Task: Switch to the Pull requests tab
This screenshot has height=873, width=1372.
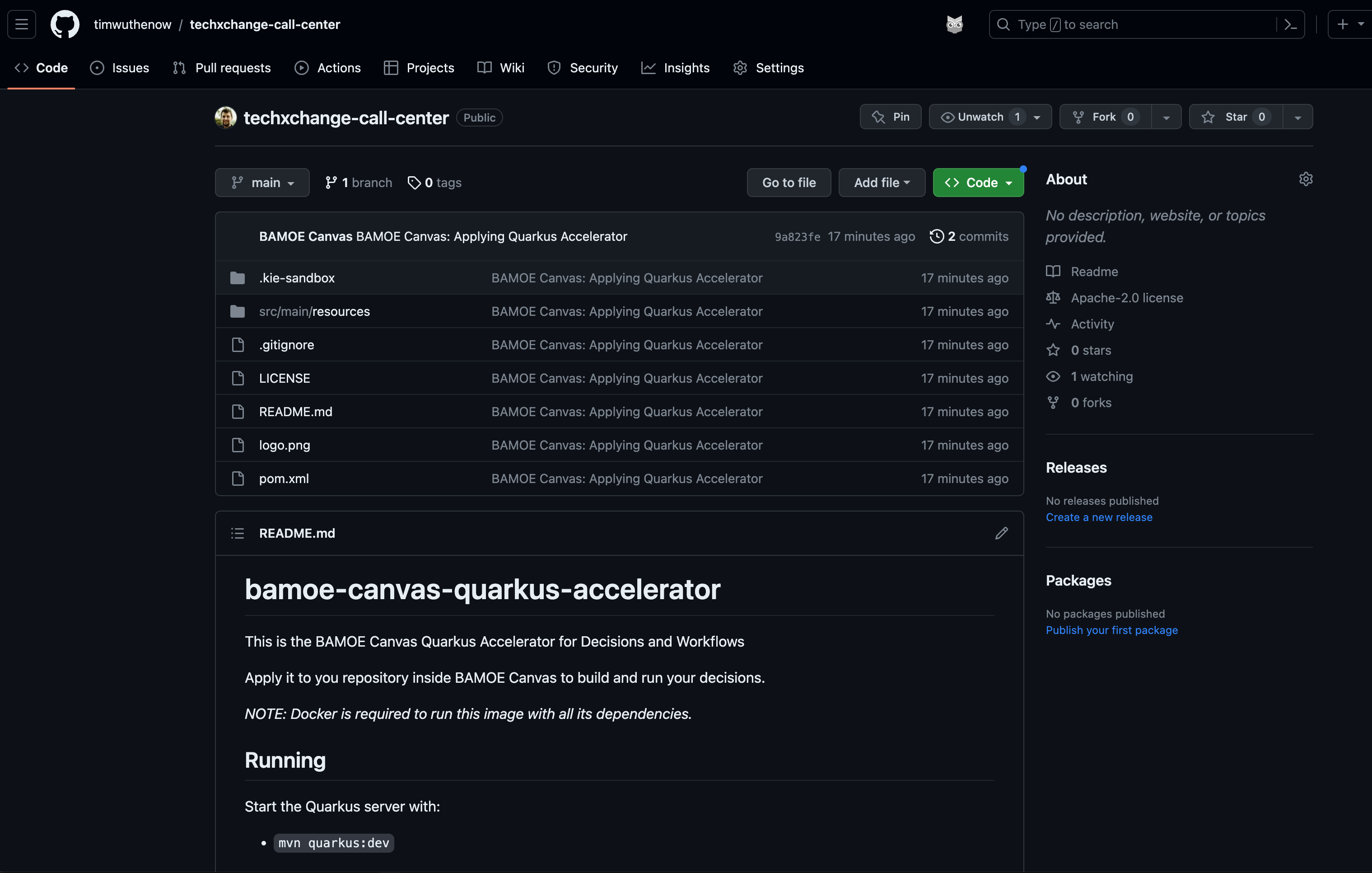Action: (x=222, y=68)
